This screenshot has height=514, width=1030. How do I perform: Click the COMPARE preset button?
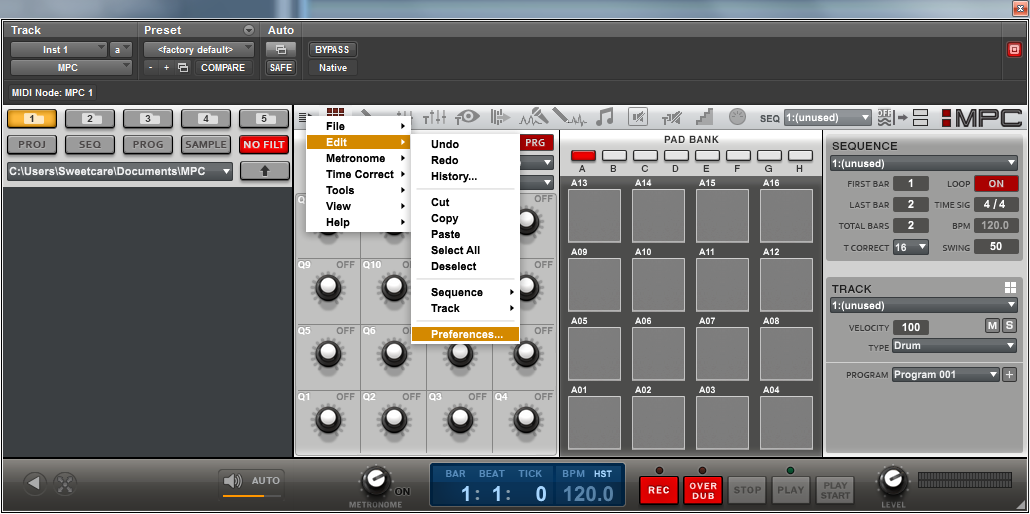(x=222, y=68)
